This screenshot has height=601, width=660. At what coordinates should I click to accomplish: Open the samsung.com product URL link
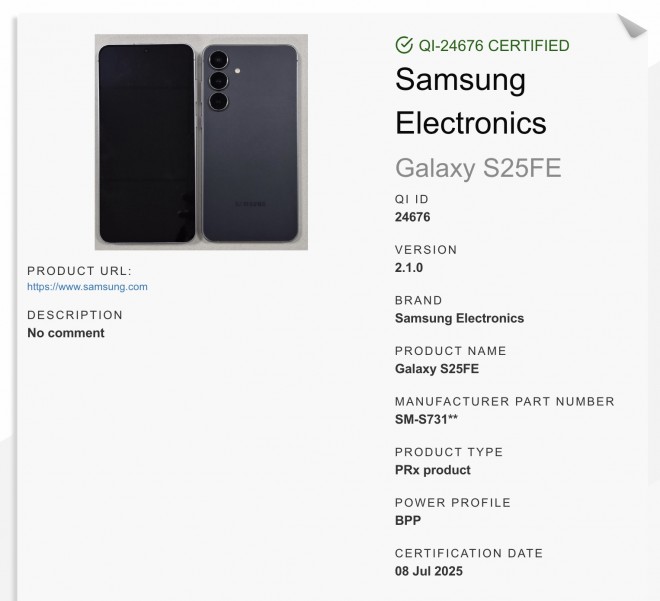[87, 287]
